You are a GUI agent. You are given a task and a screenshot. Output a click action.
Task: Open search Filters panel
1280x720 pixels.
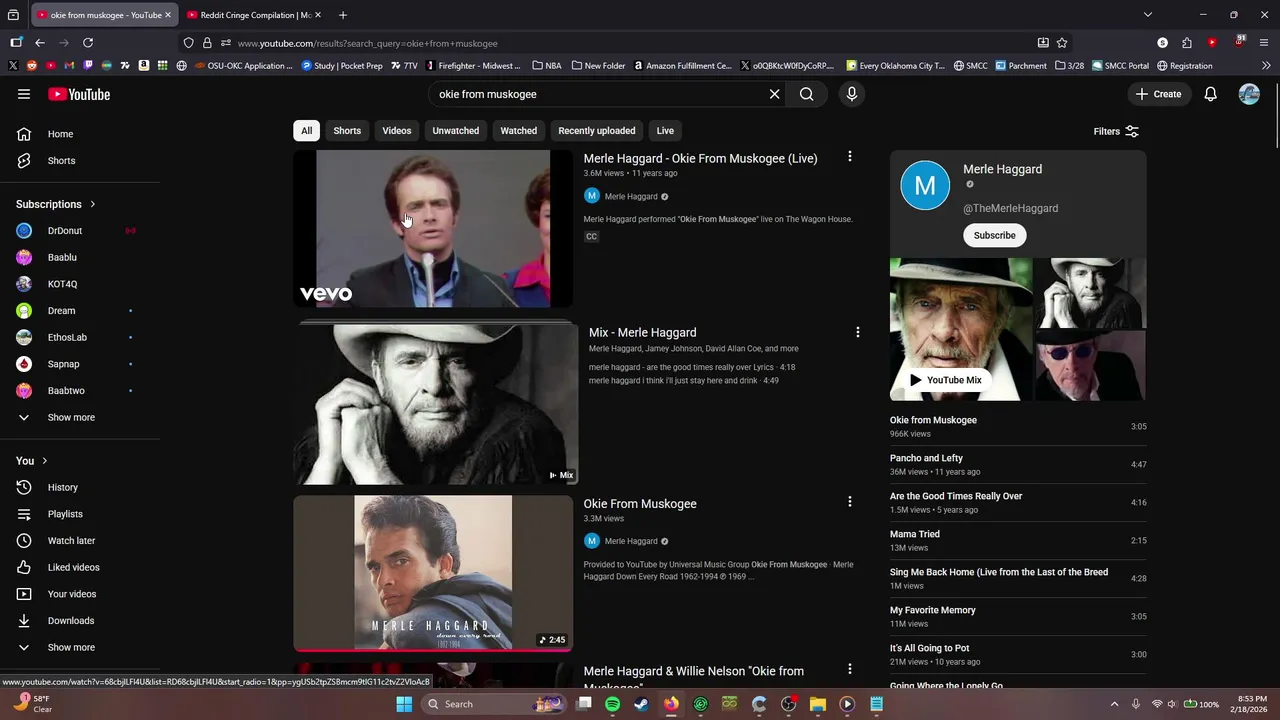1116,131
